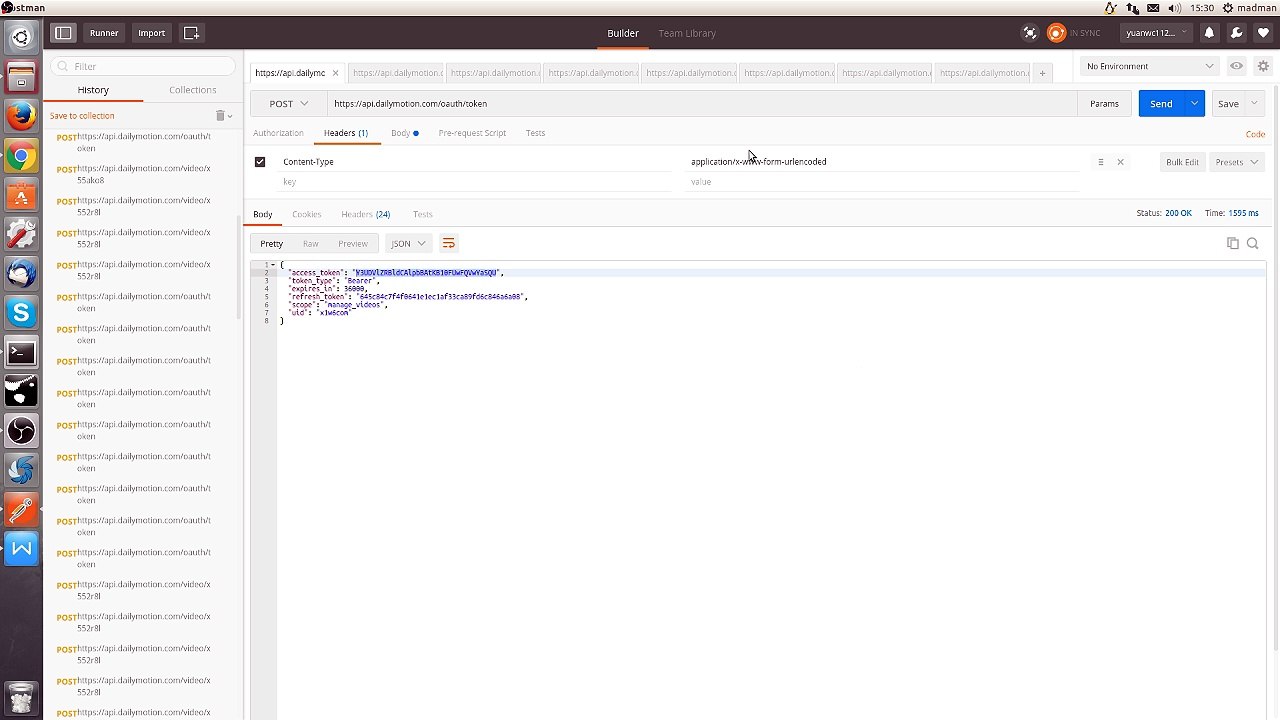Select the Collections sidebar tab

point(193,90)
